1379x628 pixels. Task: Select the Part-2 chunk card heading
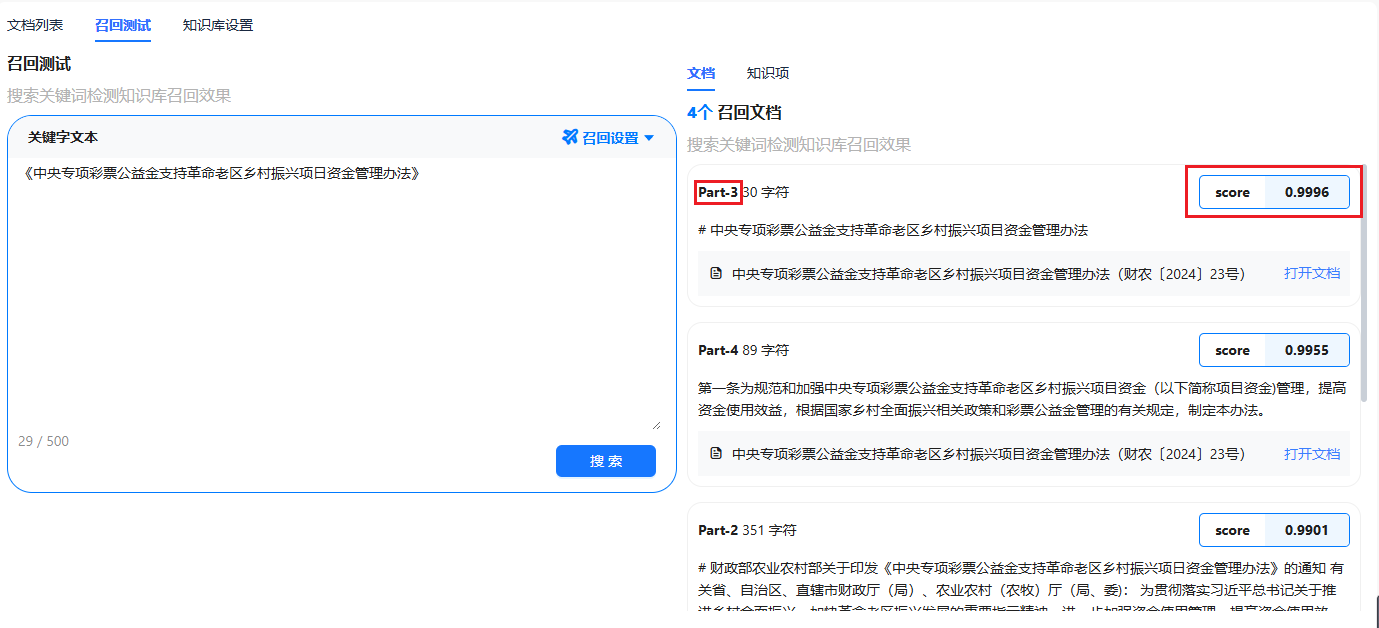tap(718, 530)
